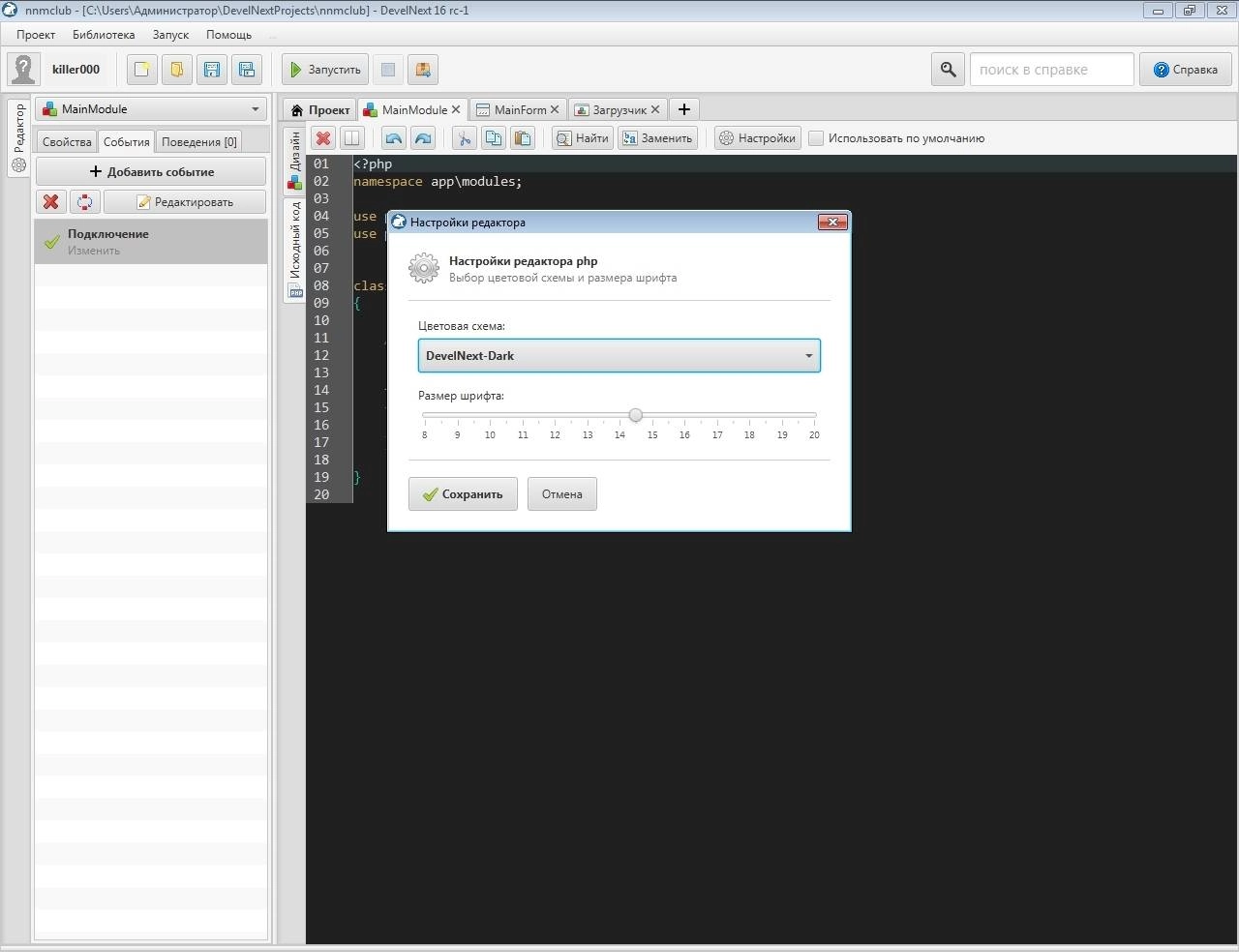Open the Библиотека menu

click(104, 34)
